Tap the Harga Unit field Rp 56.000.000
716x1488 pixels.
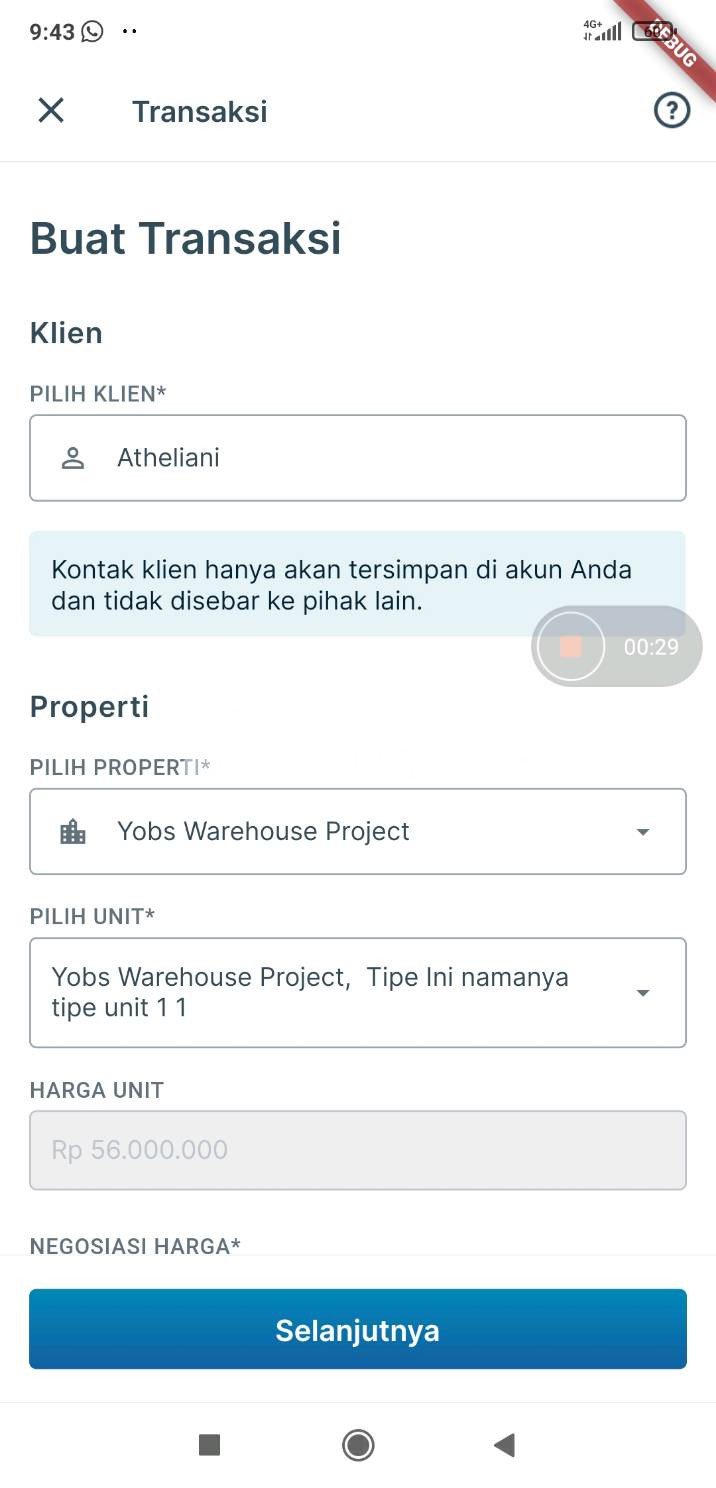tap(358, 1150)
